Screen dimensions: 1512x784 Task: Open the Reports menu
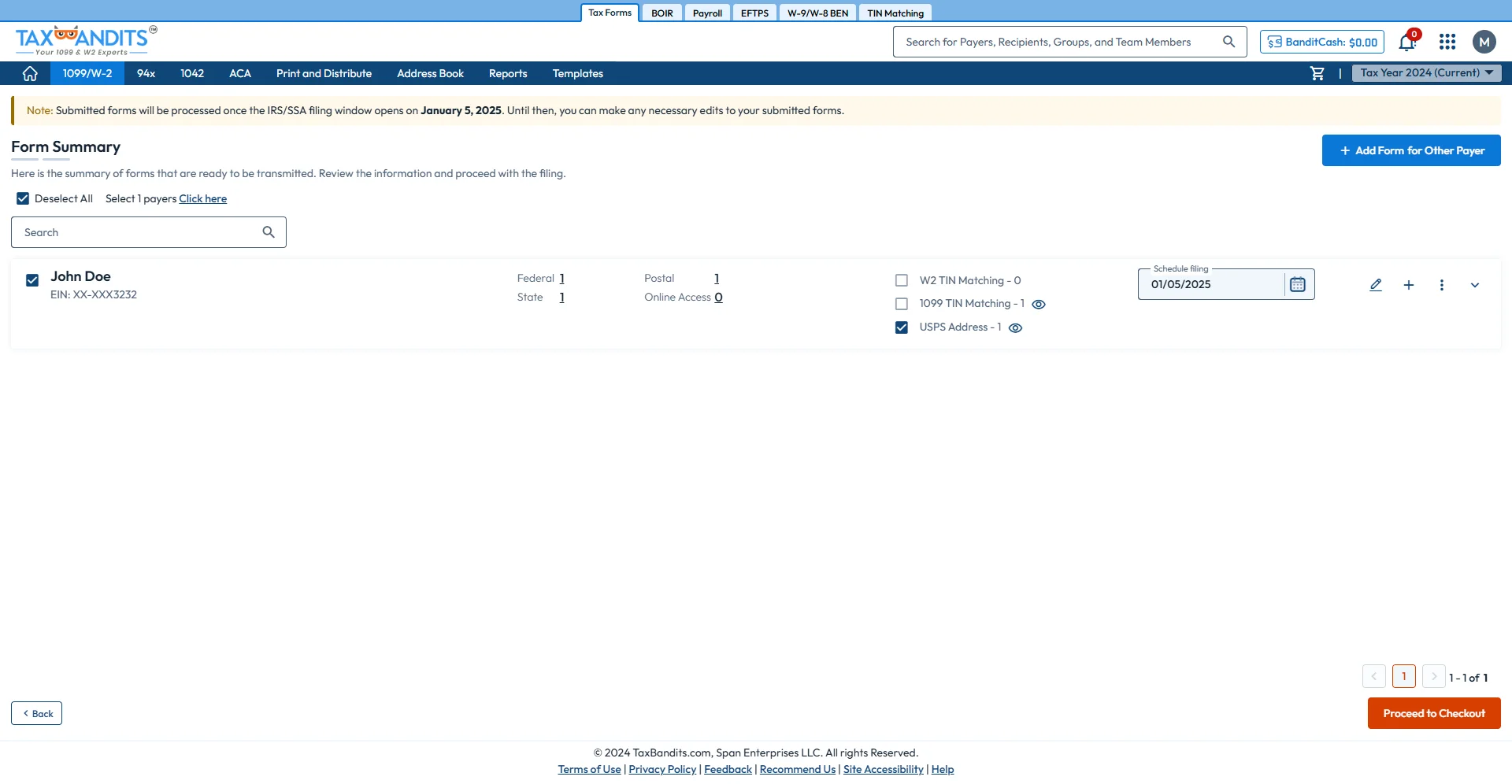coord(508,73)
